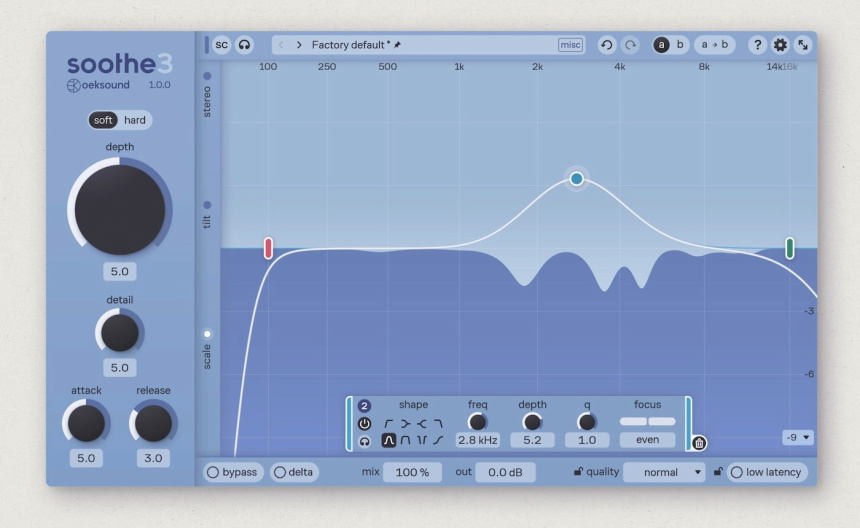The image size is (860, 528).
Task: Toggle lock icon left of quality
Action: 578,472
